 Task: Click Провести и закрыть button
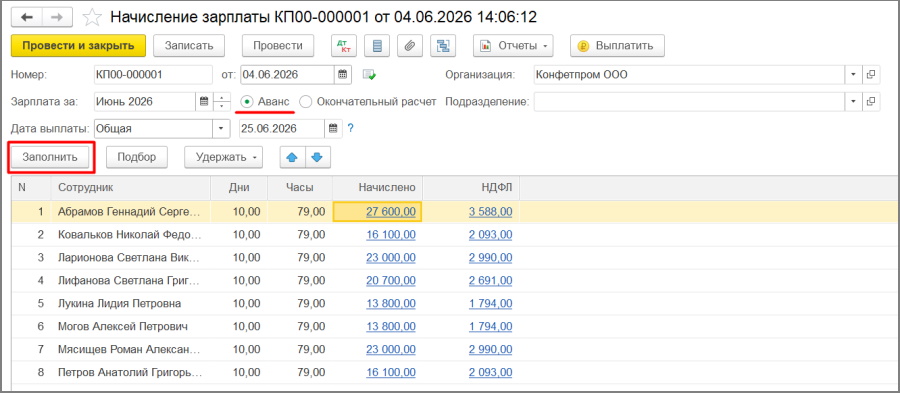click(x=79, y=46)
